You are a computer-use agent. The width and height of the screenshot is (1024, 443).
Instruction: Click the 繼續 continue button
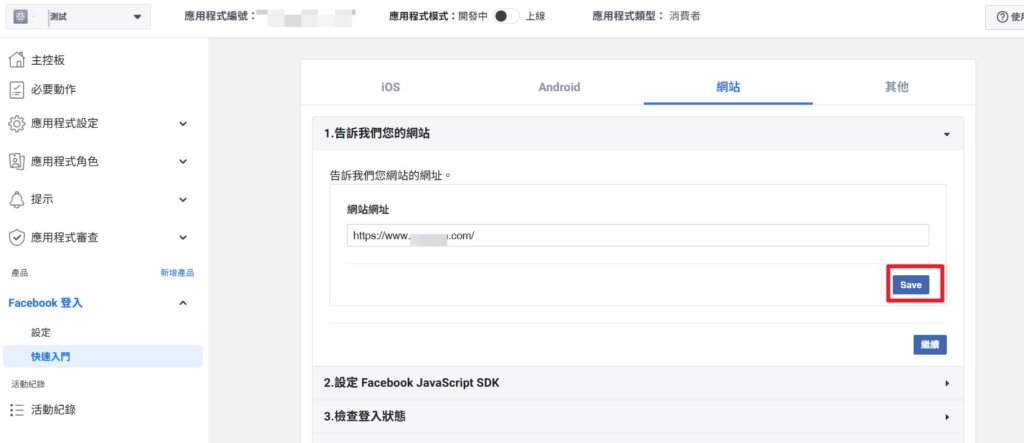point(930,344)
